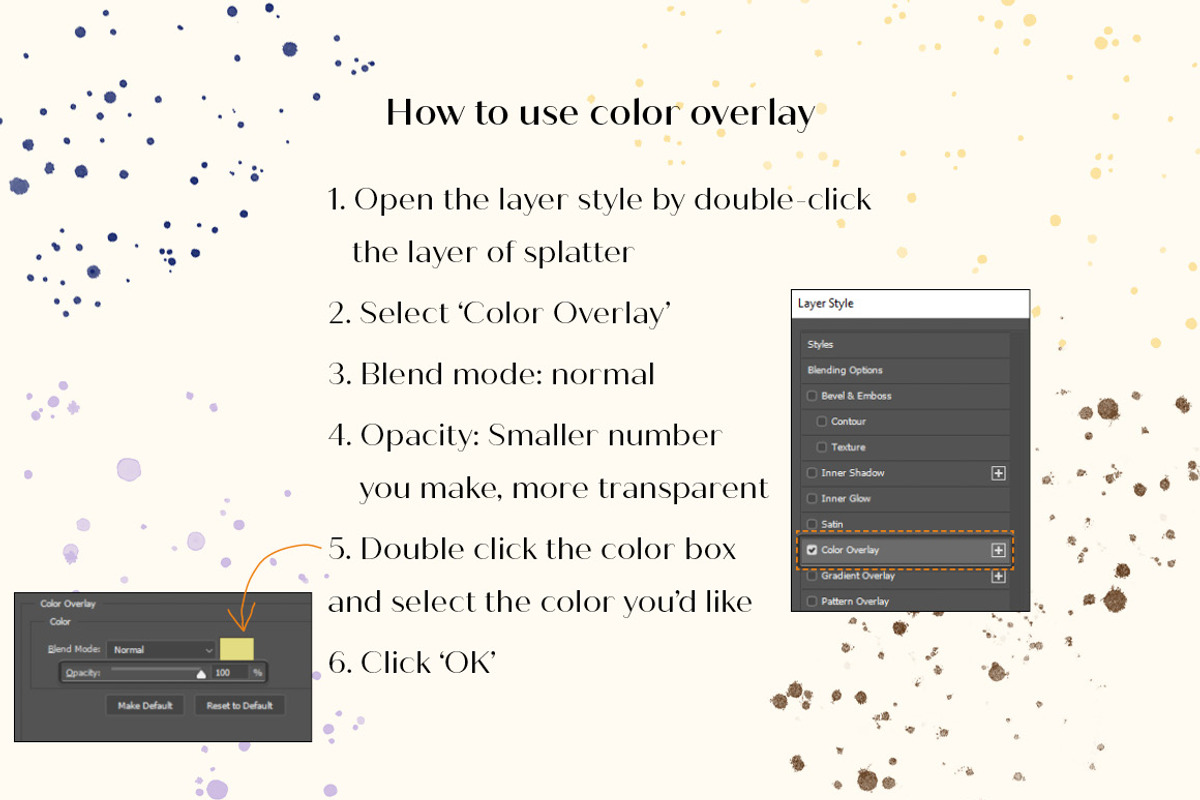
Task: Click the Reset to Default button
Action: [x=239, y=705]
